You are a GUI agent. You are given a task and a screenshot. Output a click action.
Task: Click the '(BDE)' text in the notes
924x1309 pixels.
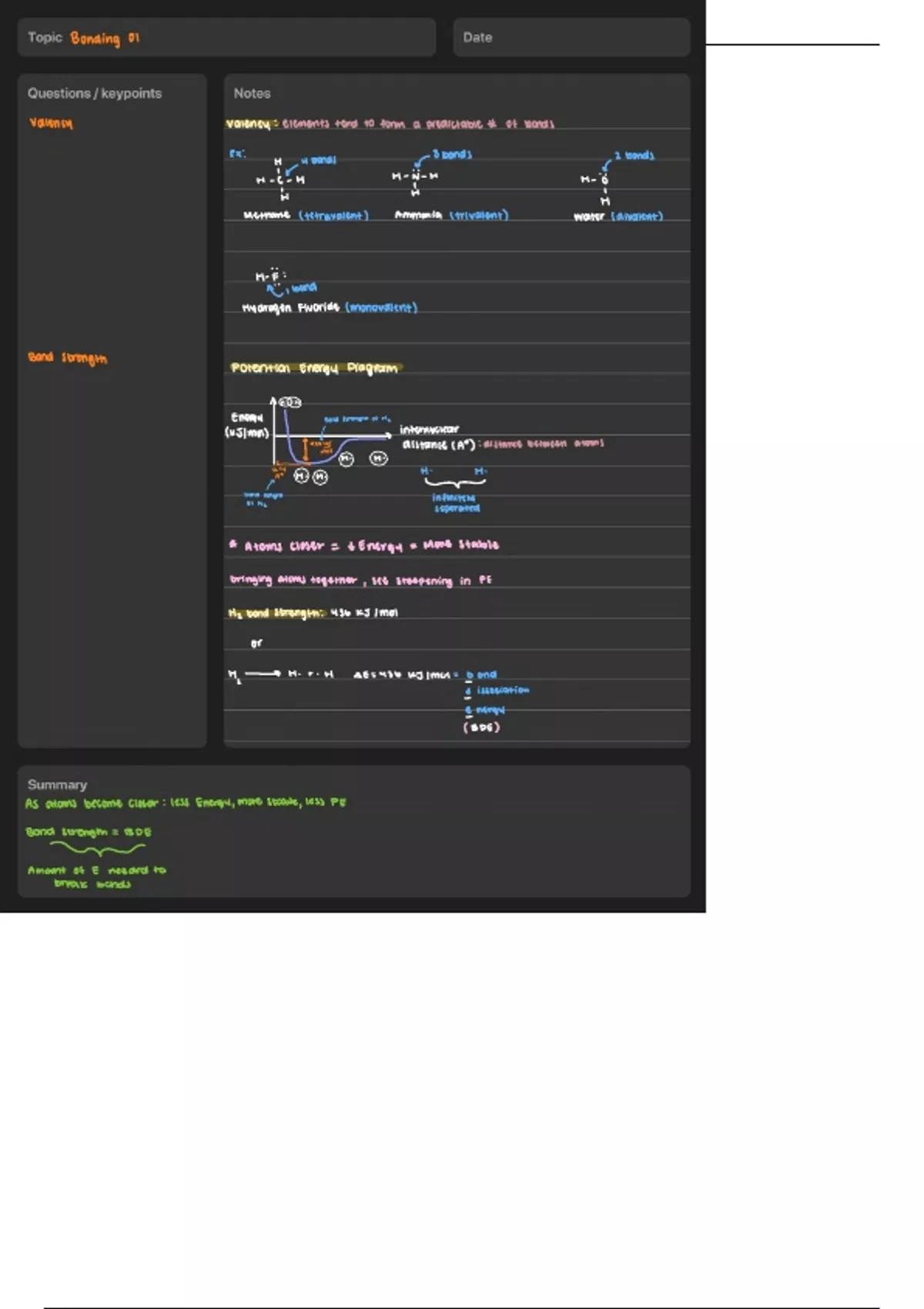pyautogui.click(x=482, y=727)
